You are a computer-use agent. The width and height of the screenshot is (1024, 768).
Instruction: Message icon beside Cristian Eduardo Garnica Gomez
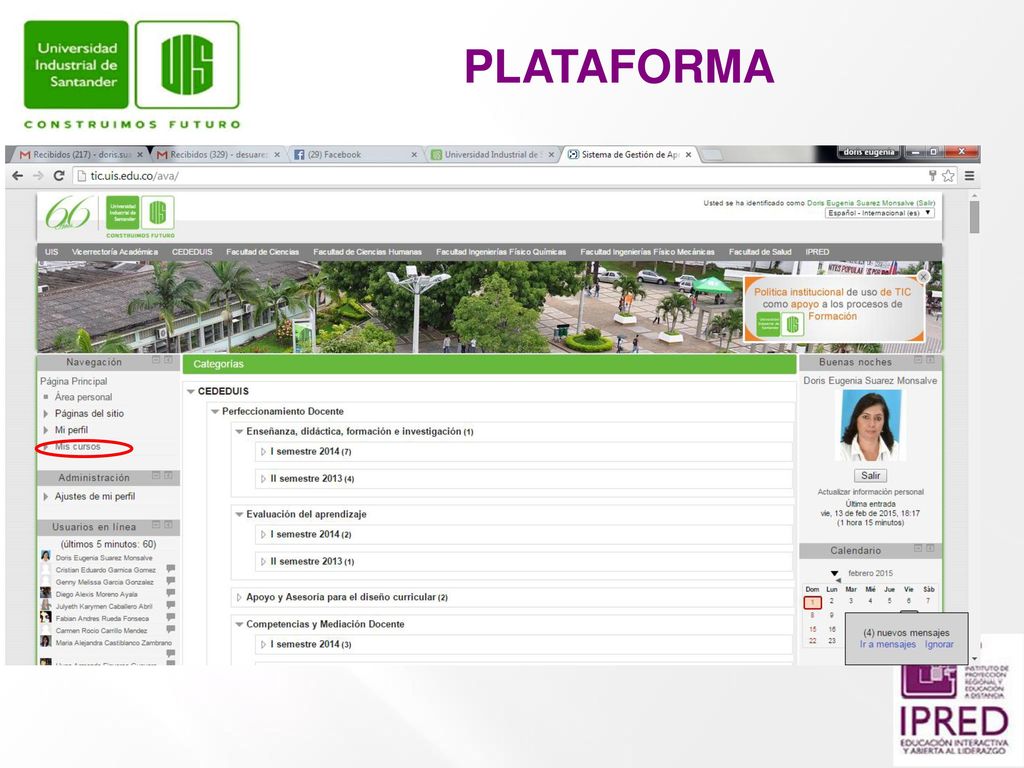click(170, 569)
